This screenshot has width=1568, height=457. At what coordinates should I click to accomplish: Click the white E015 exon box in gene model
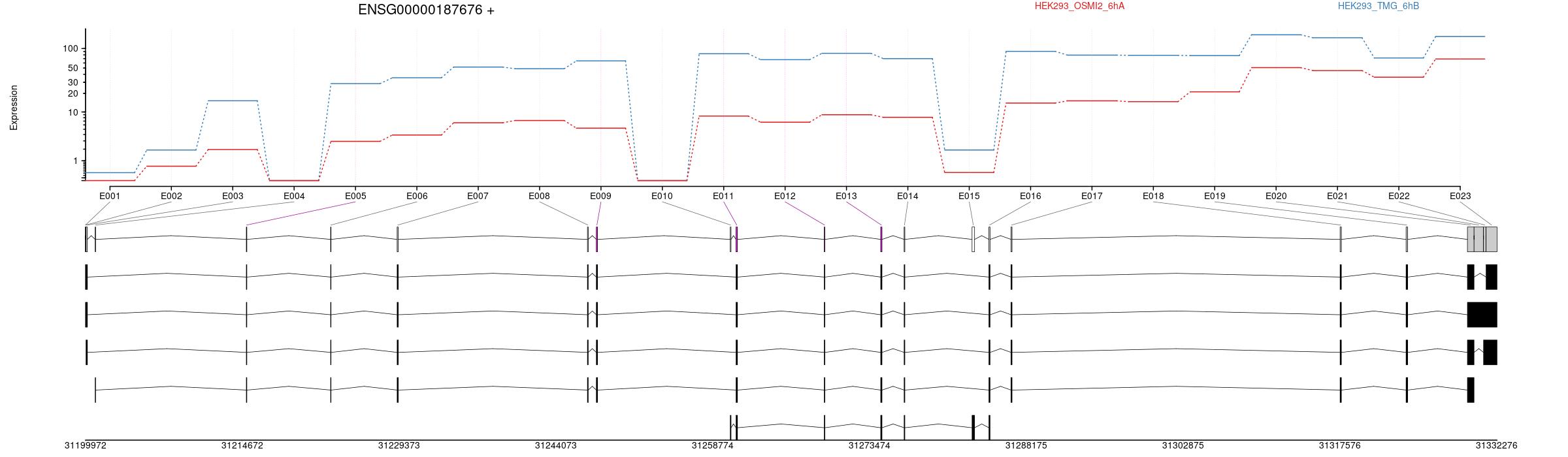point(973,239)
